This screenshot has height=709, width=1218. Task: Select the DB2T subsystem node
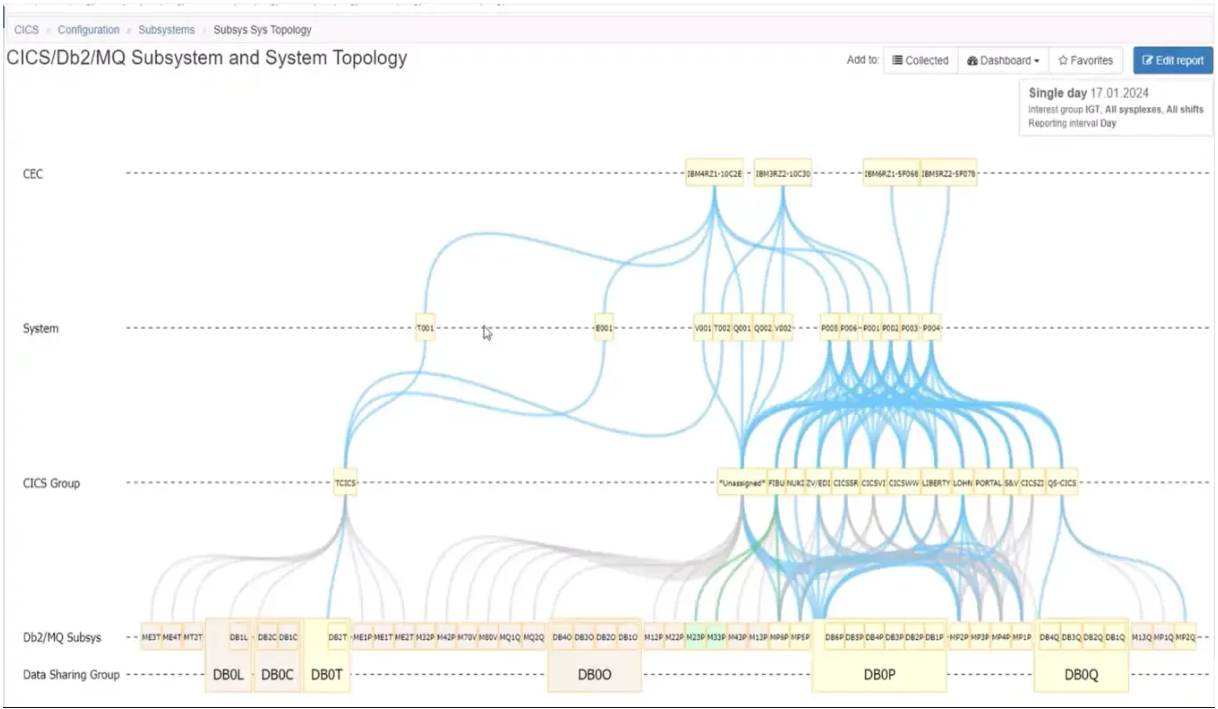point(338,637)
